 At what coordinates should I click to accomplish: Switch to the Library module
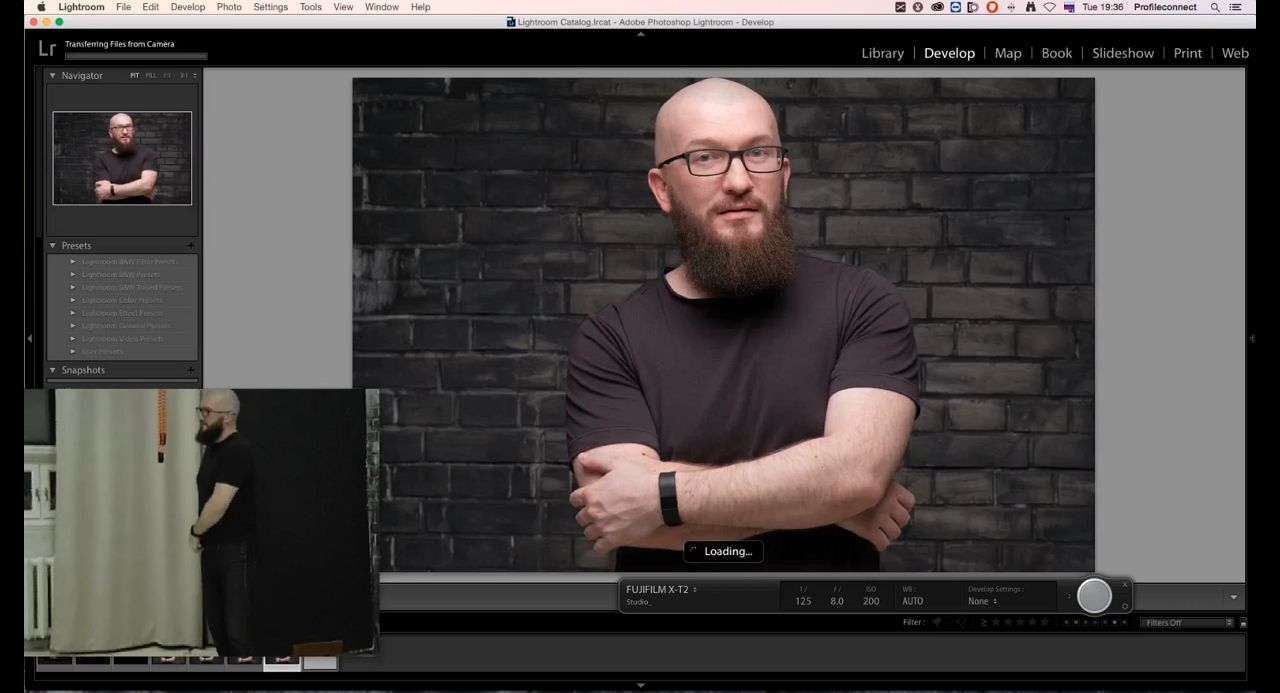click(882, 53)
